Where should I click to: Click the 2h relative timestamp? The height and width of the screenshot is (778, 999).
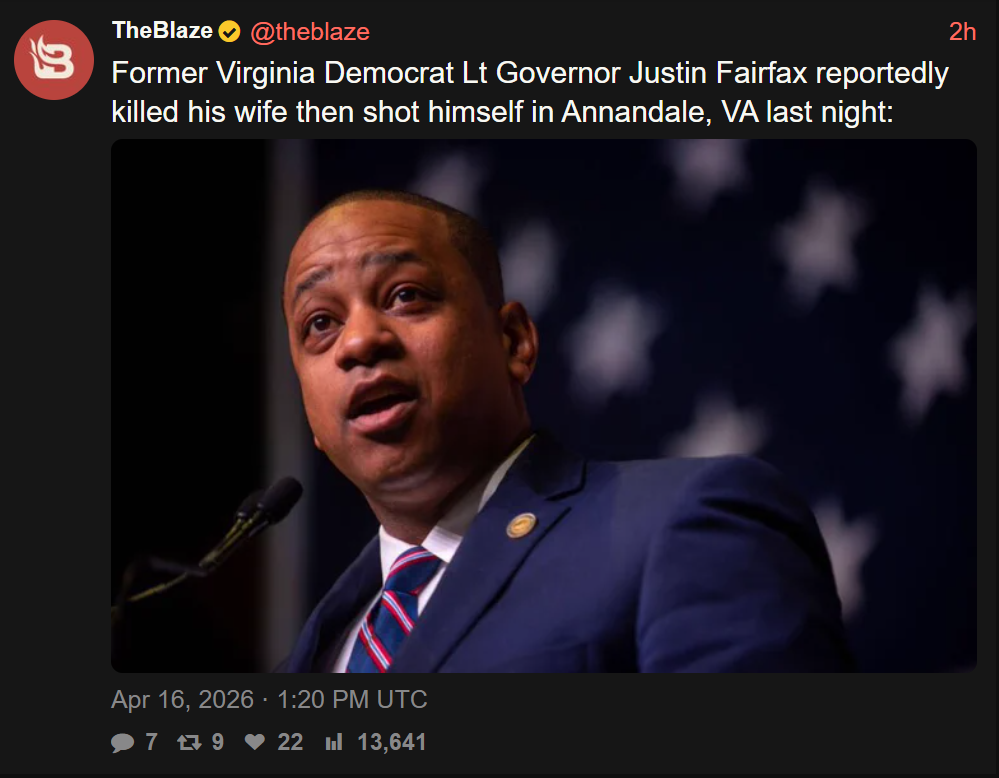pyautogui.click(x=962, y=32)
